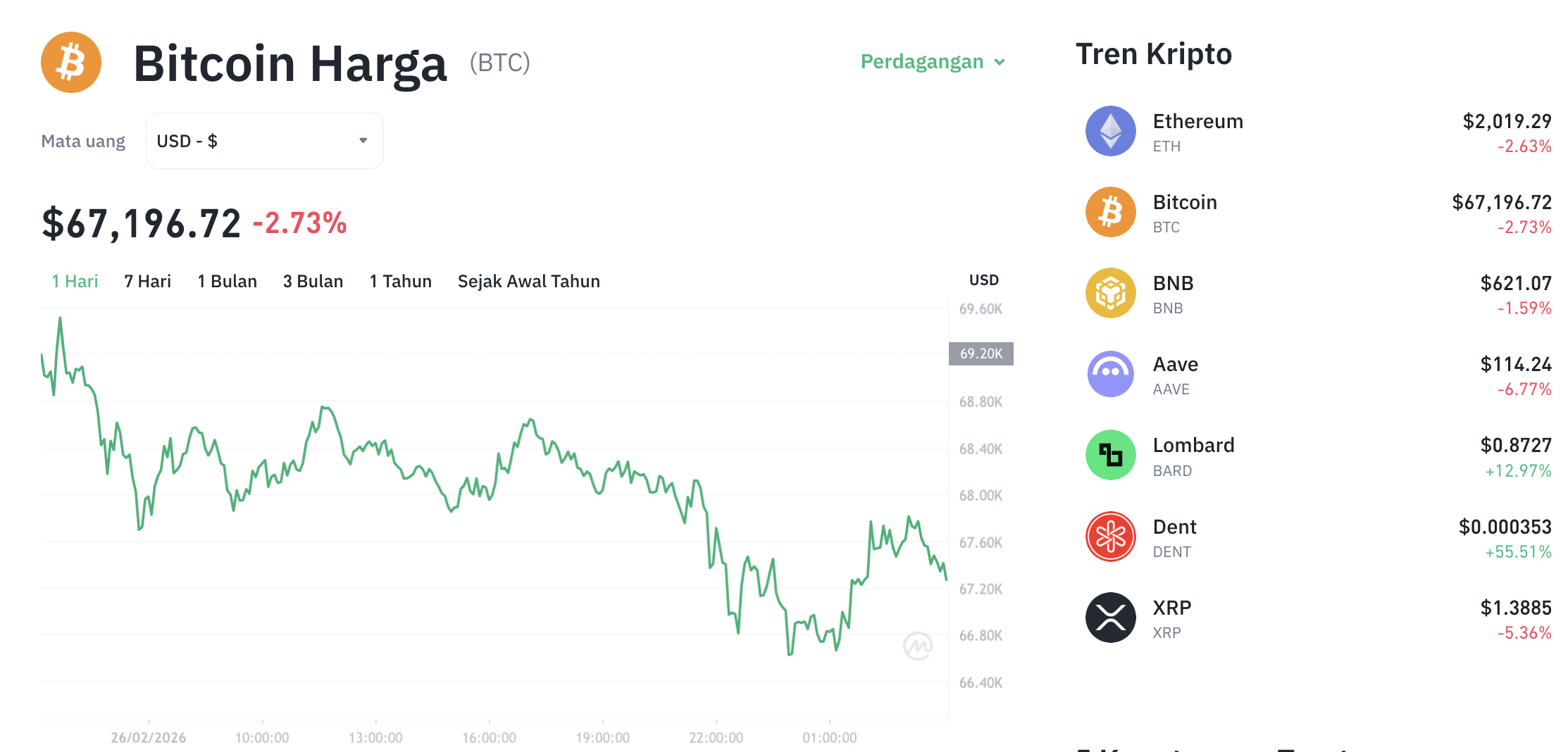
Task: Switch to the 7 Hari chart tab
Action: pos(147,281)
